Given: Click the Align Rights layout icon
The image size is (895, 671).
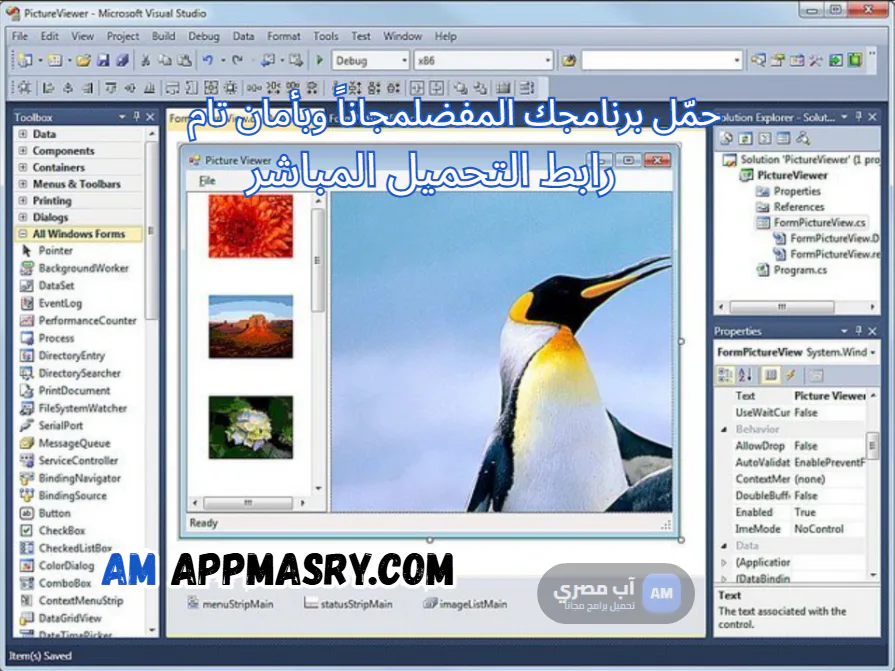Looking at the screenshot, I should tap(87, 88).
